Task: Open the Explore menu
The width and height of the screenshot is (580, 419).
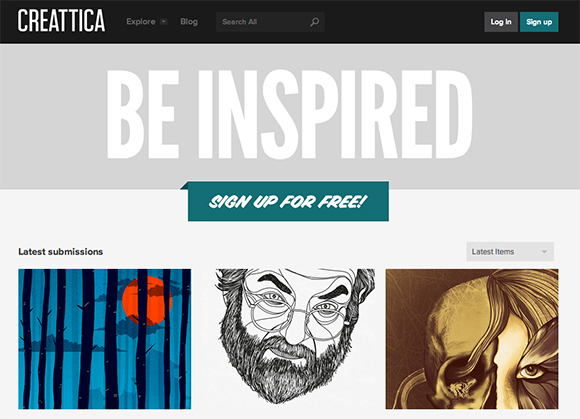Action: [141, 22]
